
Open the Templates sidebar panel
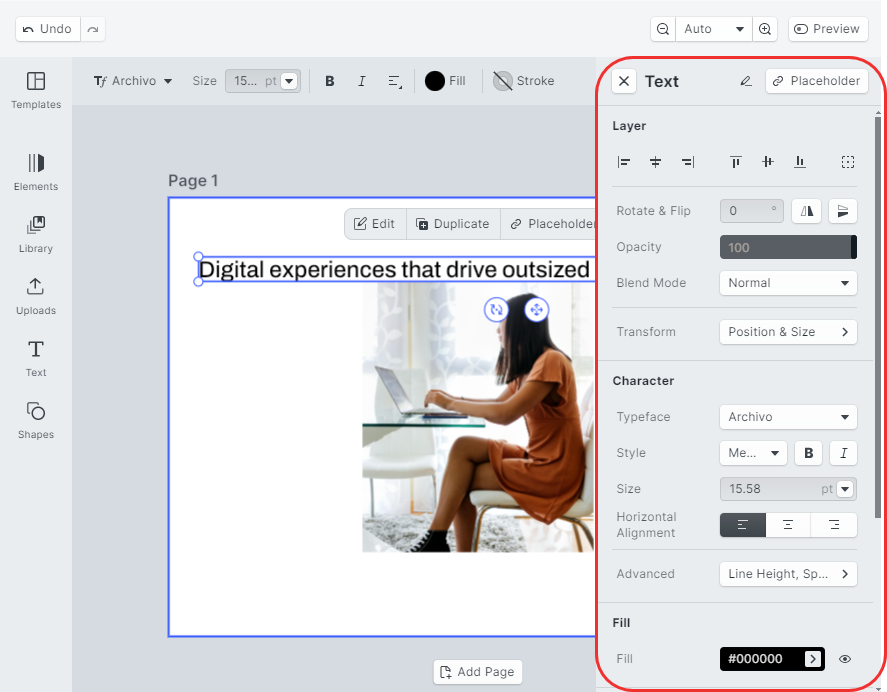coord(36,91)
